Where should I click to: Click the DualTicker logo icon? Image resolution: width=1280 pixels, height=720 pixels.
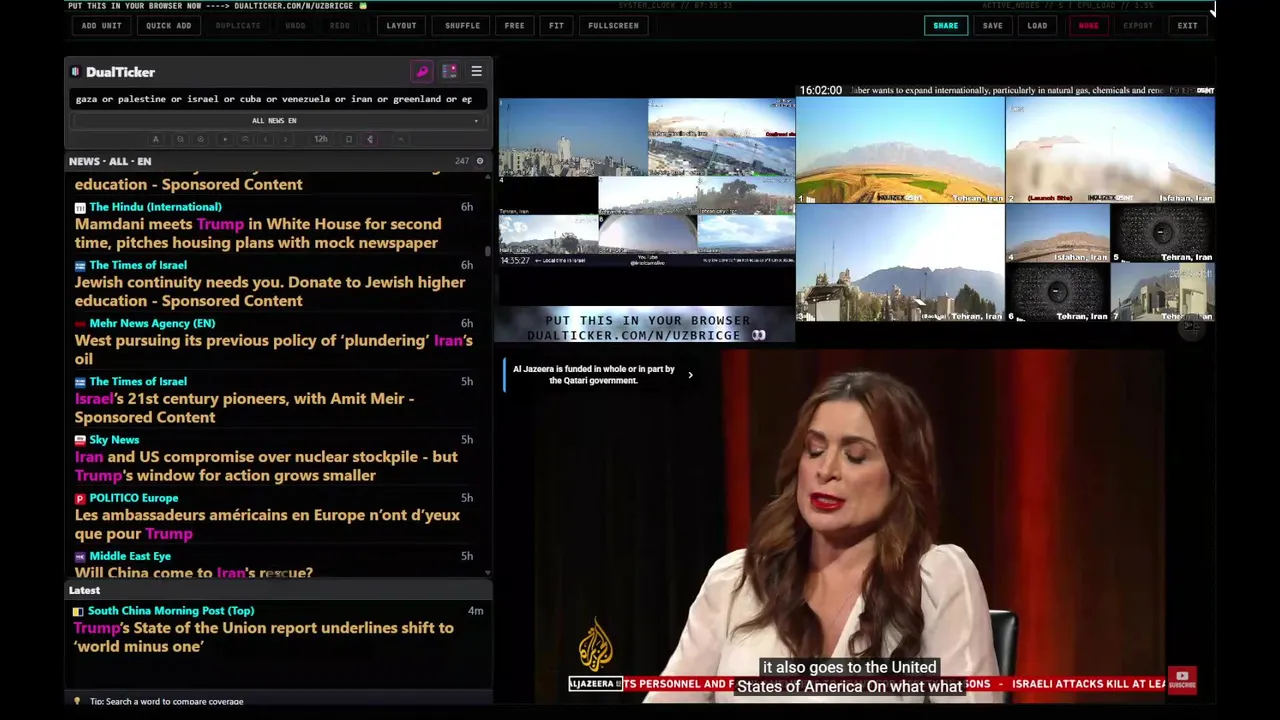coord(75,72)
